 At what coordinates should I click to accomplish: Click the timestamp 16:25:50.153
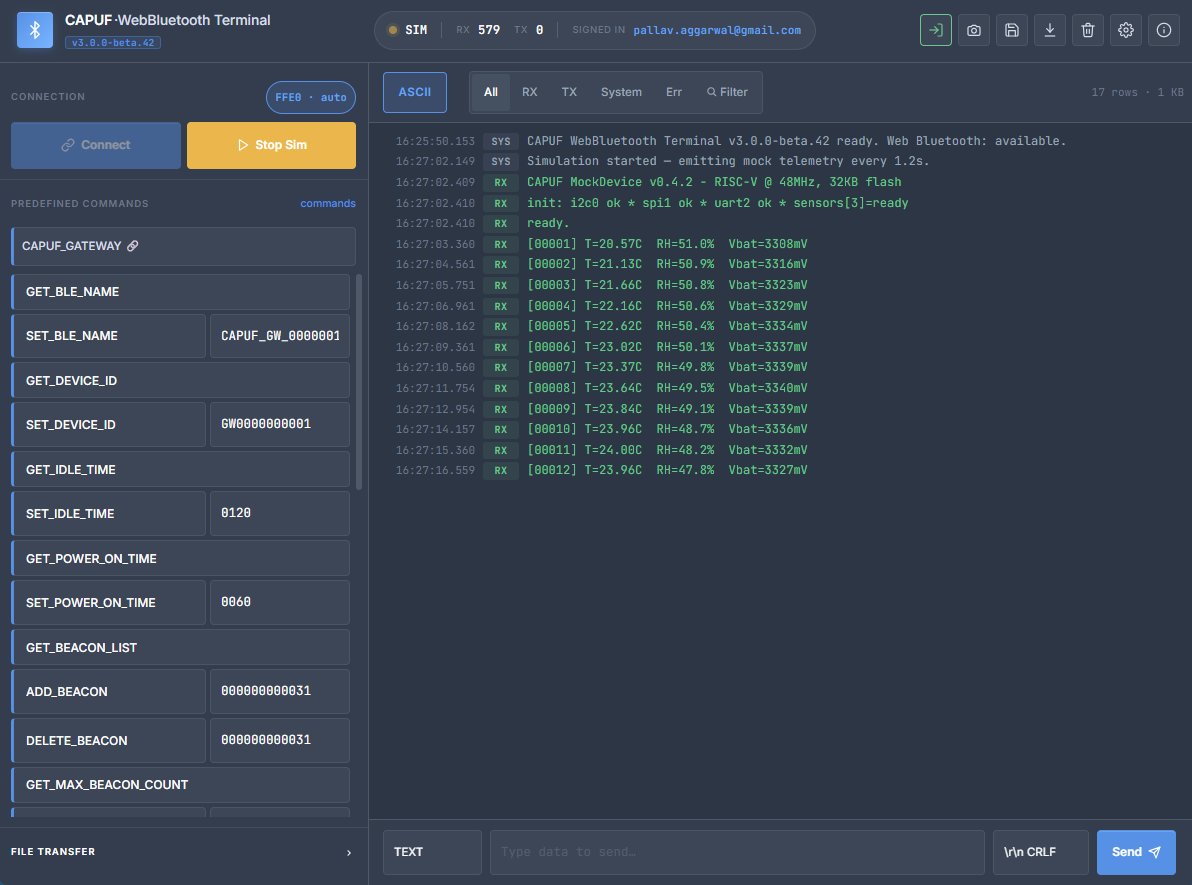[435, 141]
